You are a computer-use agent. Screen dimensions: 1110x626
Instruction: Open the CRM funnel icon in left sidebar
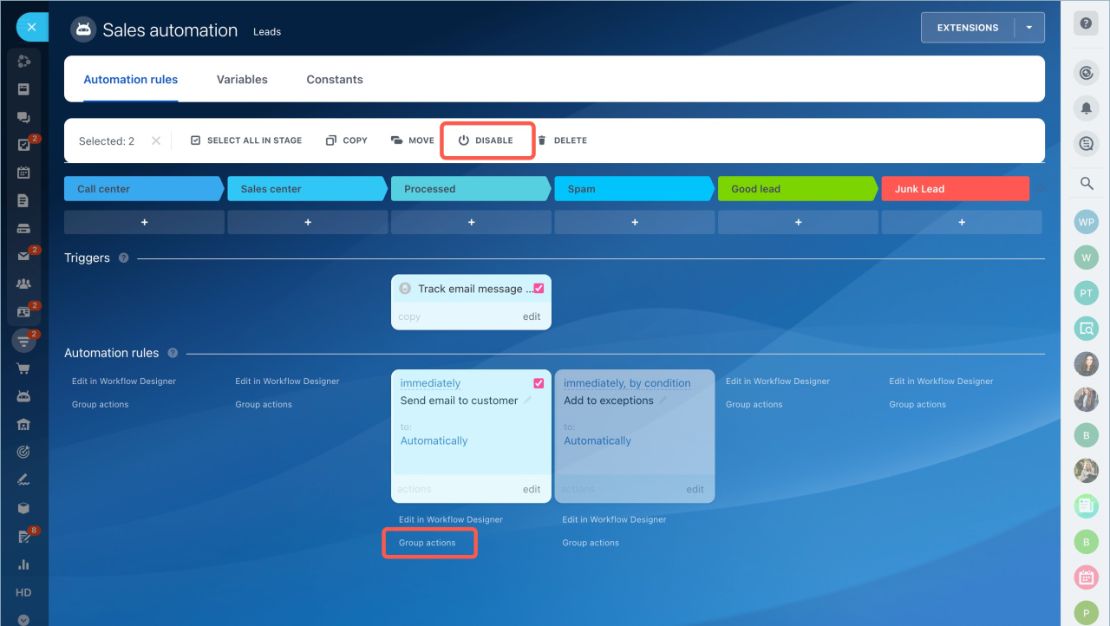[x=23, y=341]
